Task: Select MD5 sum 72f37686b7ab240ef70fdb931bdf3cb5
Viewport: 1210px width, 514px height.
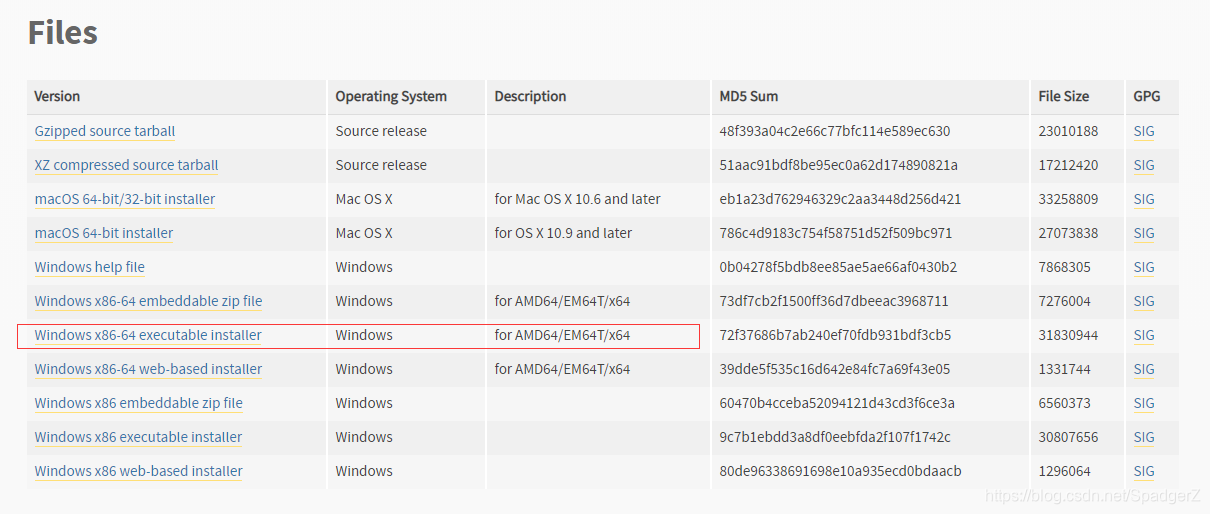Action: [835, 335]
